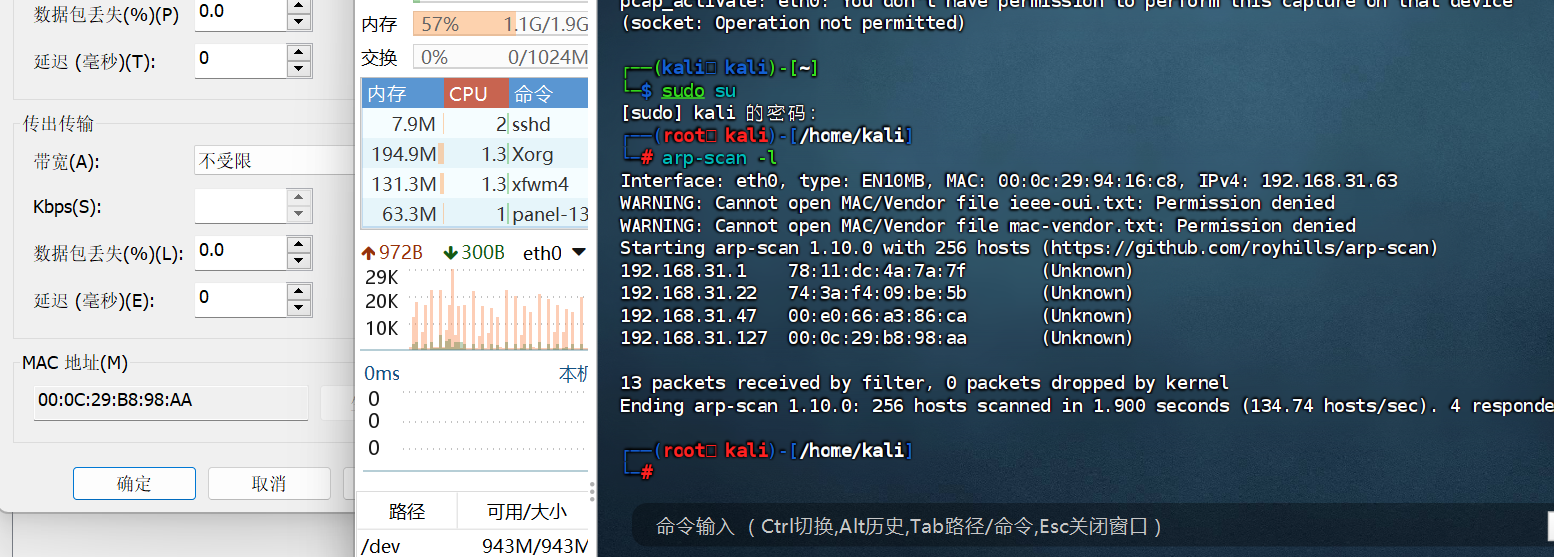The height and width of the screenshot is (557, 1554).
Task: Select the Xorg process row
Action: pyautogui.click(x=474, y=154)
